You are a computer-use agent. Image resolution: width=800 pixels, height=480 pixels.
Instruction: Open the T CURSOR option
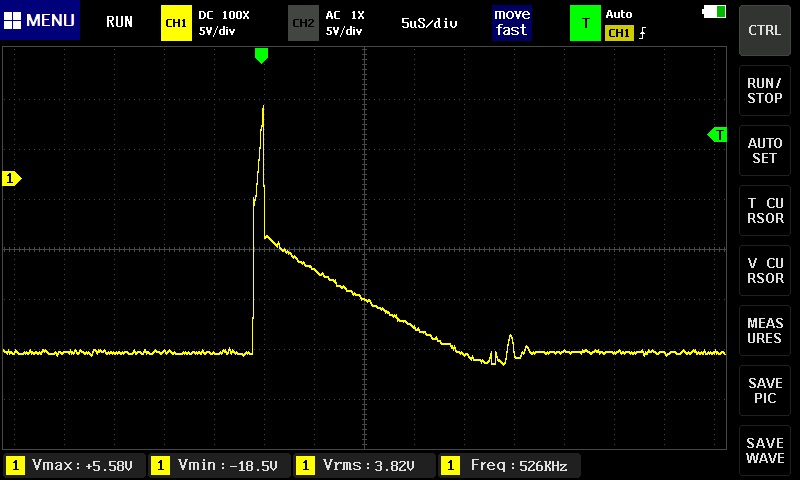click(765, 210)
